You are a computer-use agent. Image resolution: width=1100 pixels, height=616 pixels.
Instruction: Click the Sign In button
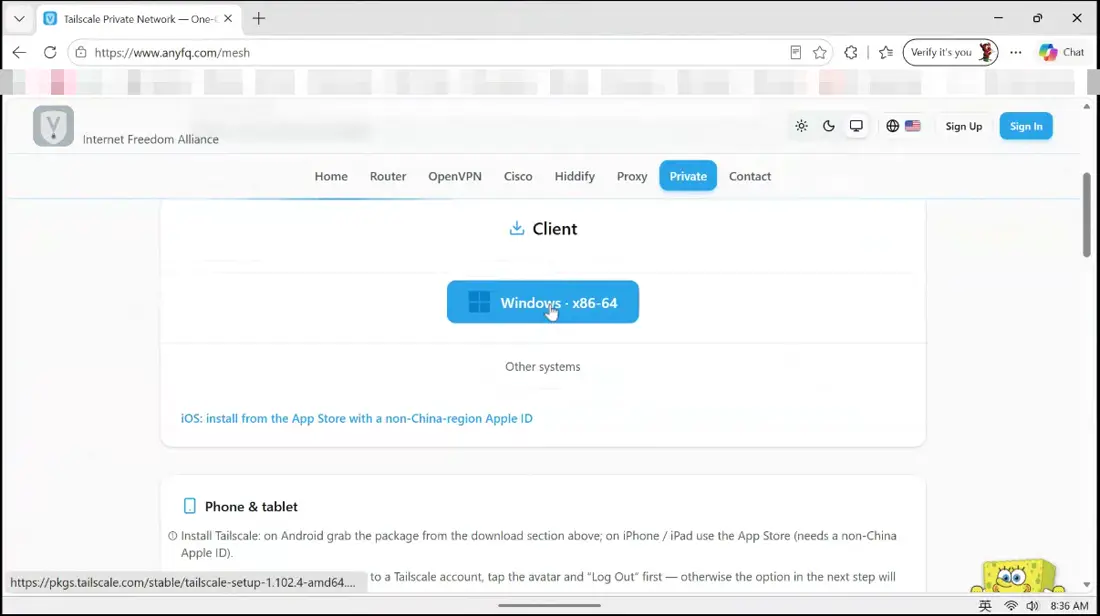[1026, 126]
